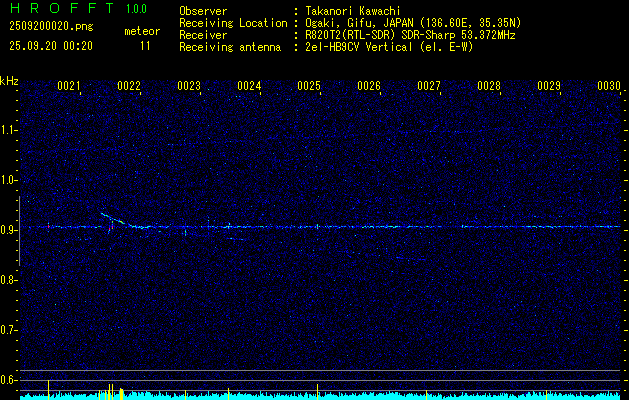
Task: Click time marker 0024
Action: pos(249,86)
